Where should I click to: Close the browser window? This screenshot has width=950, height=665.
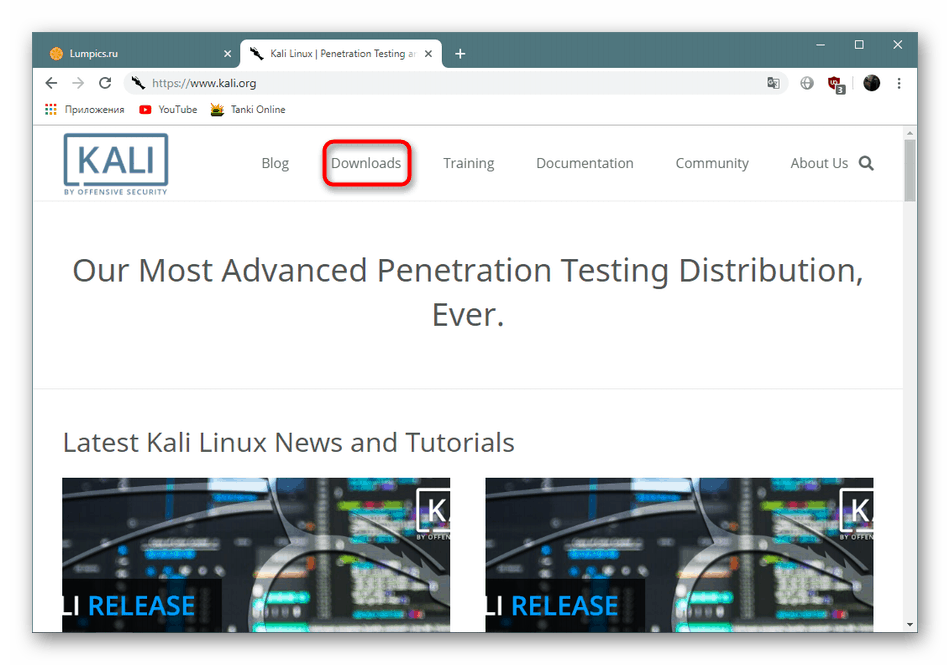[898, 45]
